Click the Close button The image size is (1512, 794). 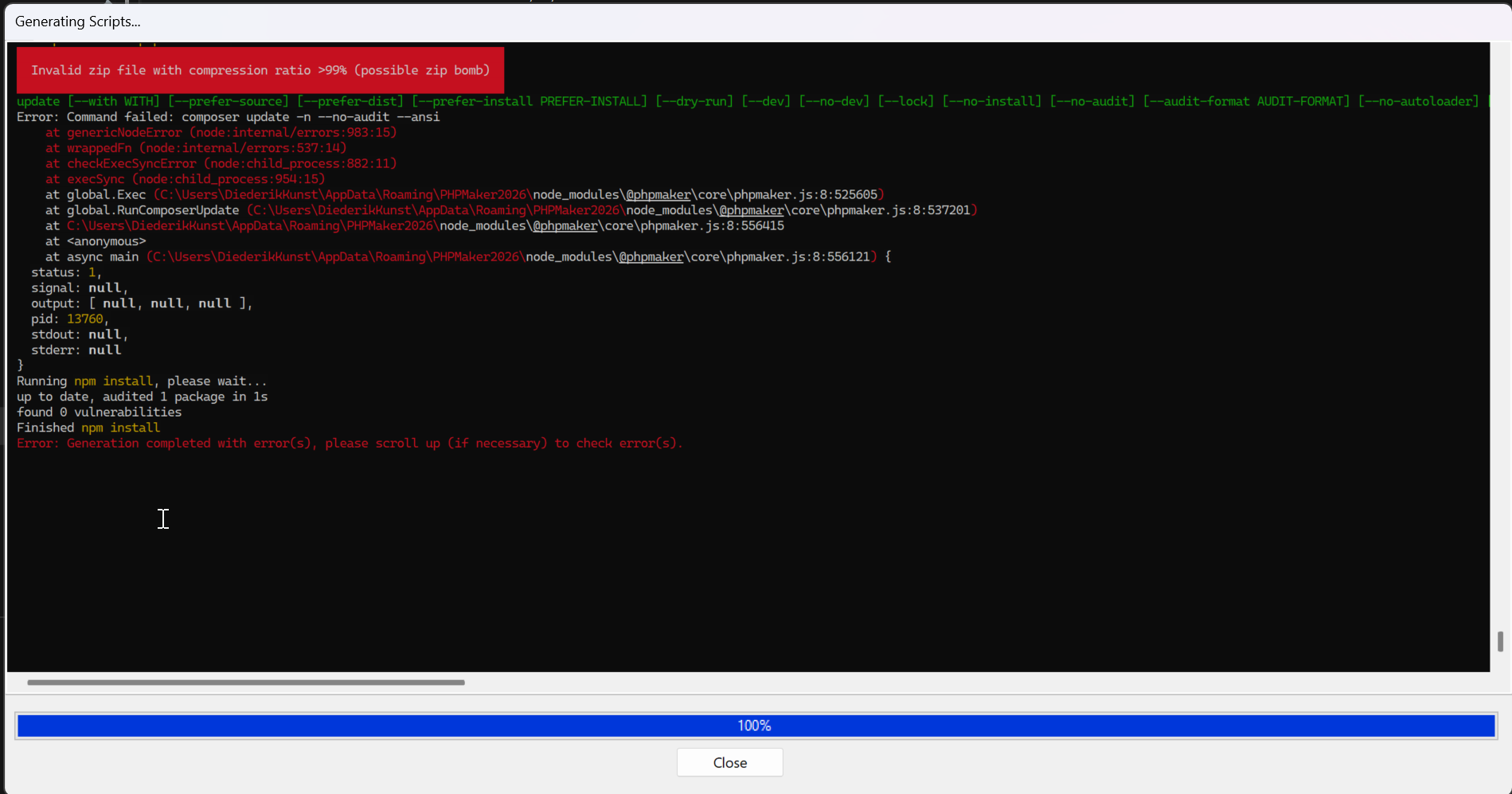point(729,762)
